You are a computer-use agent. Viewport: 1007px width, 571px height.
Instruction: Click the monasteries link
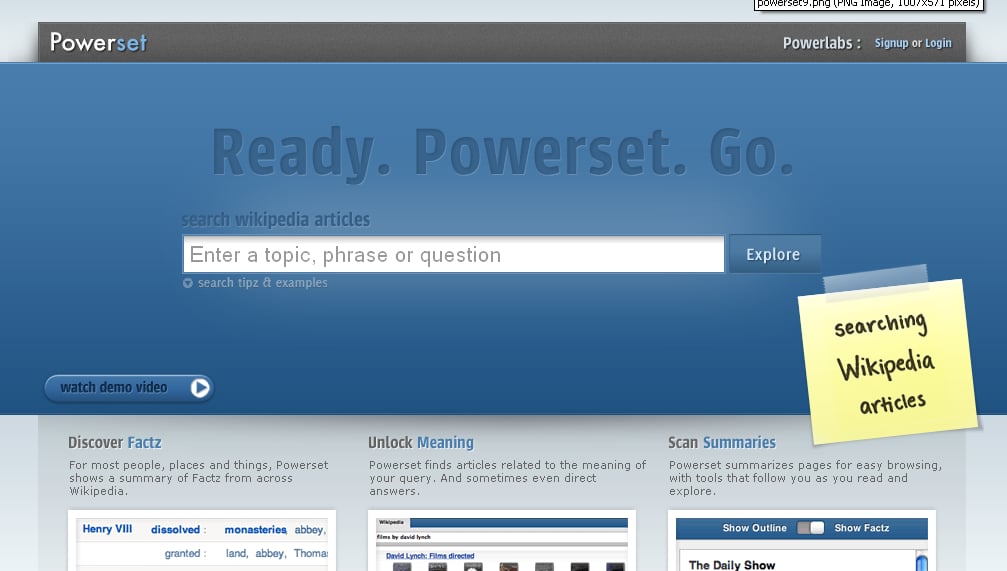(255, 529)
